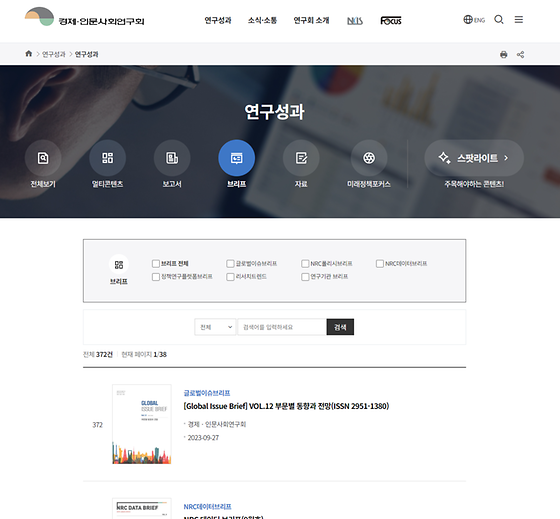Click 연구성과 breadcrumb parent link

pyautogui.click(x=54, y=54)
